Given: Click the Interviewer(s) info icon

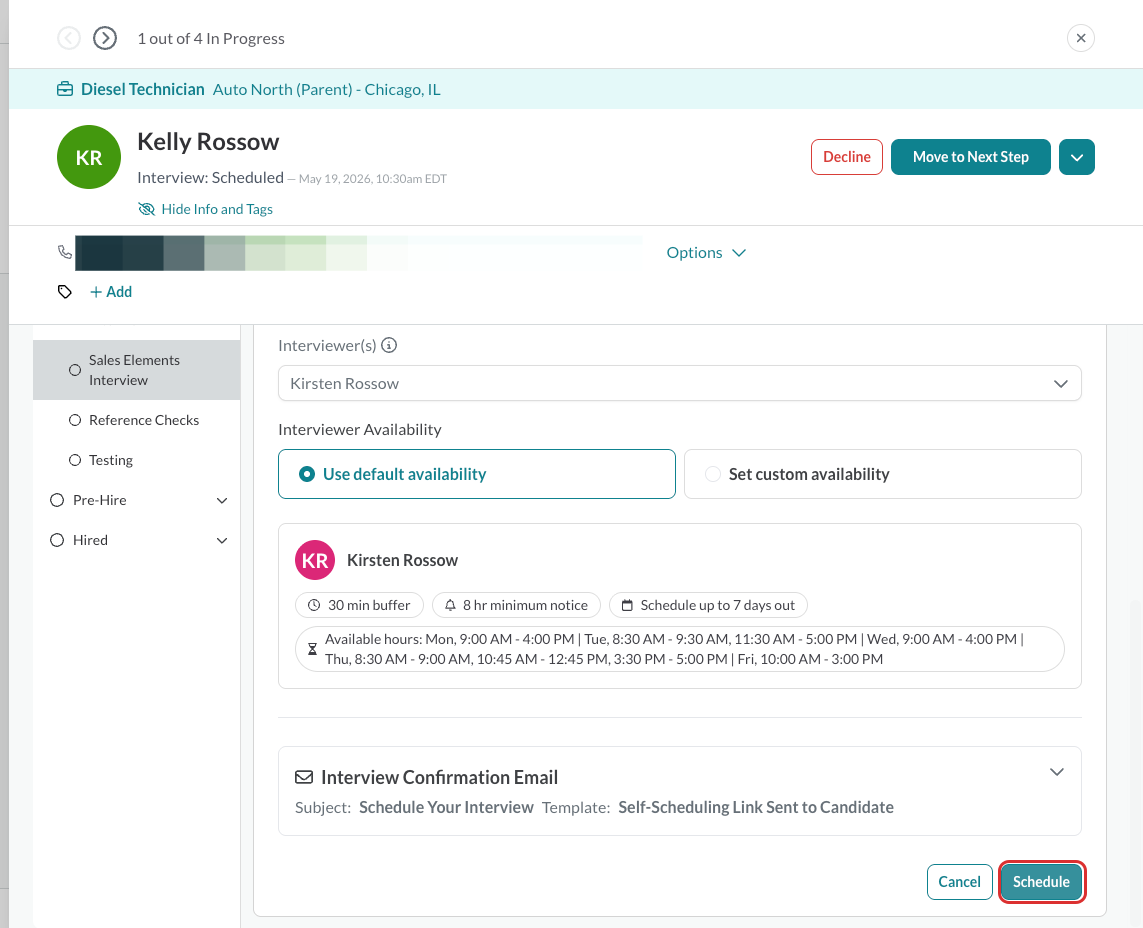Looking at the screenshot, I should pos(389,346).
